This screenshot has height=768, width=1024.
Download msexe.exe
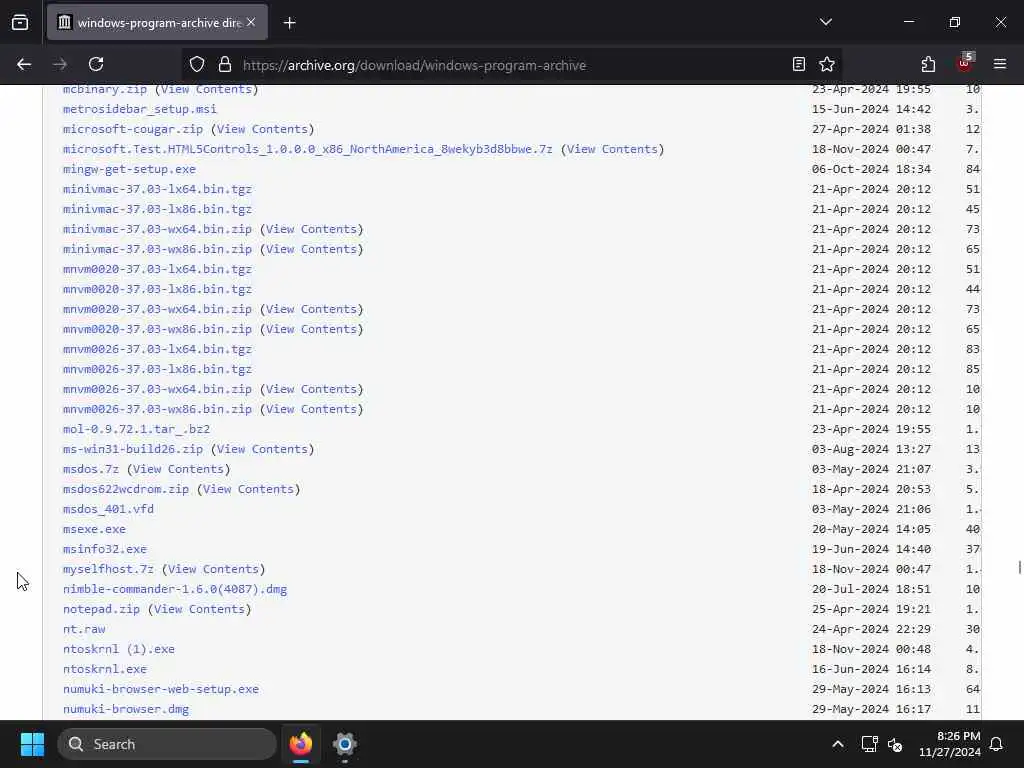94,529
